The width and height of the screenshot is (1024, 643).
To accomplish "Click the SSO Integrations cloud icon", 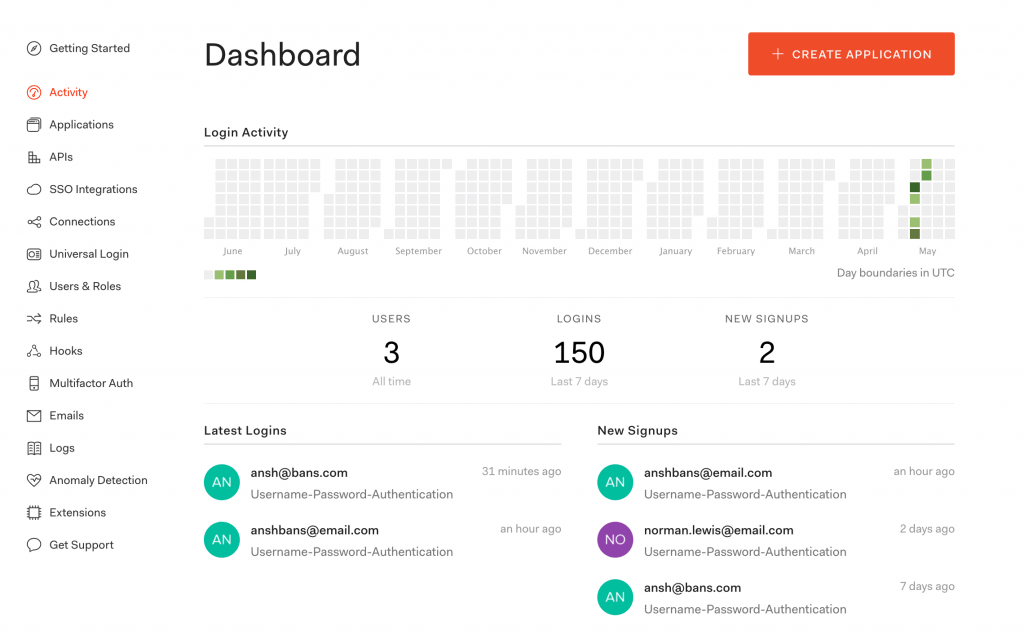I will click(x=34, y=189).
